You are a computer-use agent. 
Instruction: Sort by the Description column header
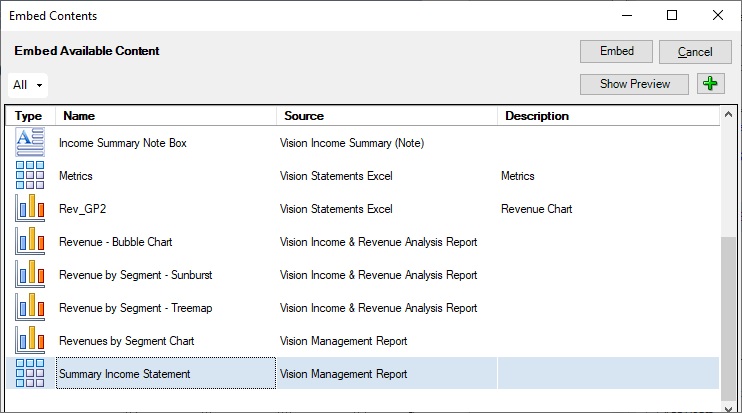tap(608, 116)
